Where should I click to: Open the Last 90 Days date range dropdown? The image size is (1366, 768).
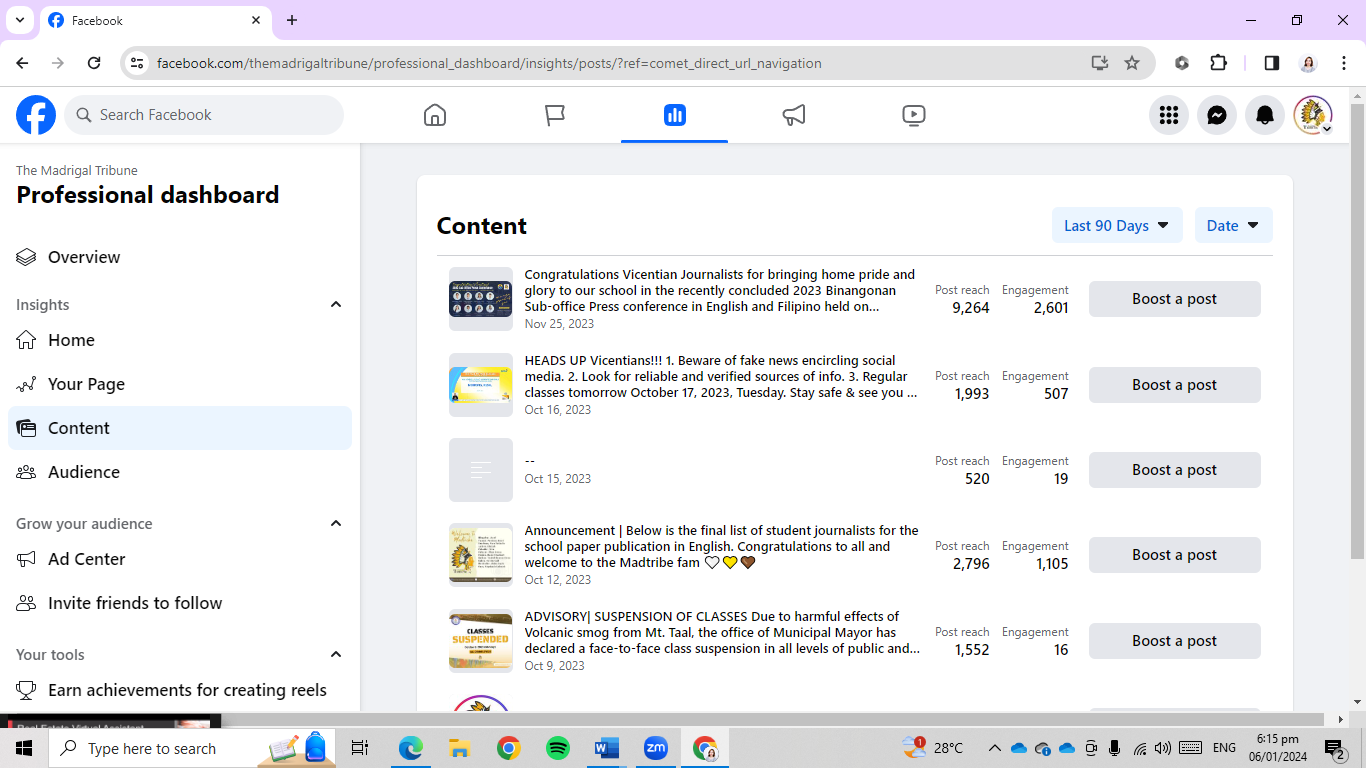(x=1117, y=225)
